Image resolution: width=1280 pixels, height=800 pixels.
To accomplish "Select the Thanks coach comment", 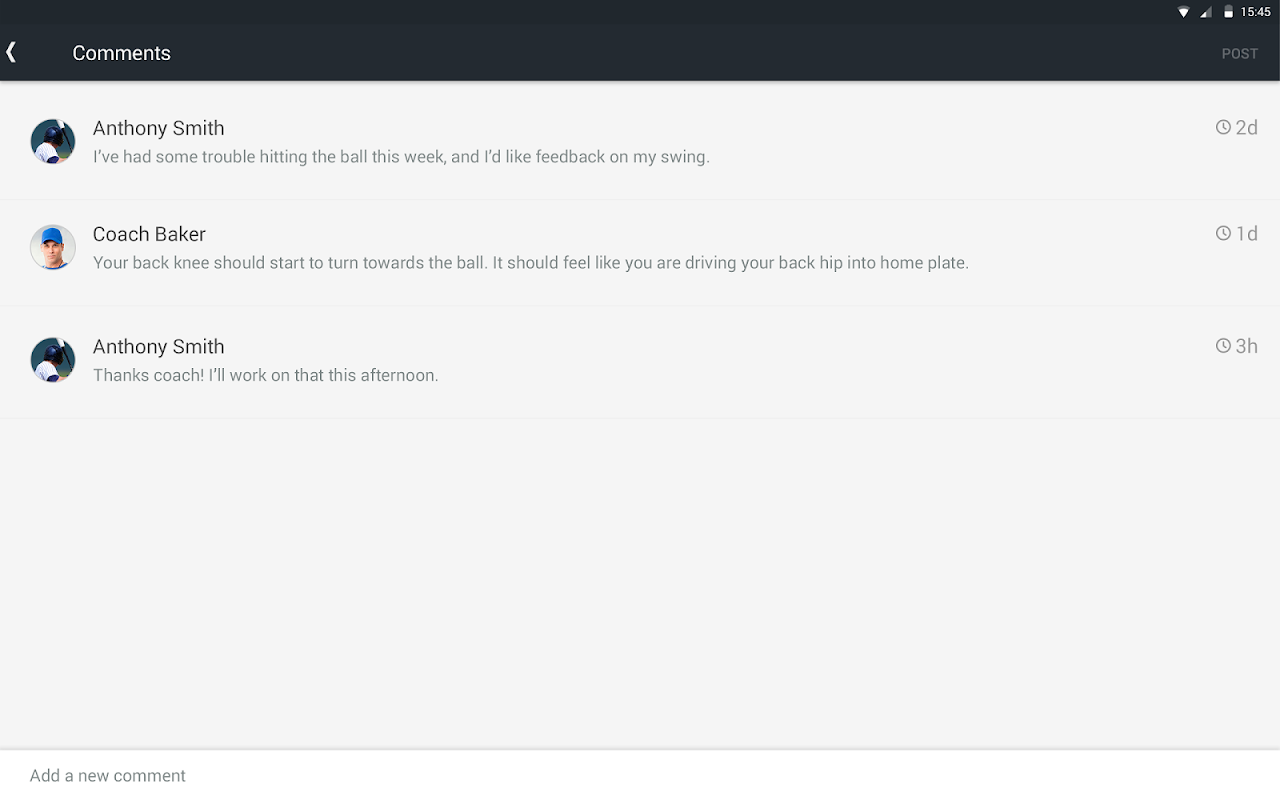I will [266, 376].
